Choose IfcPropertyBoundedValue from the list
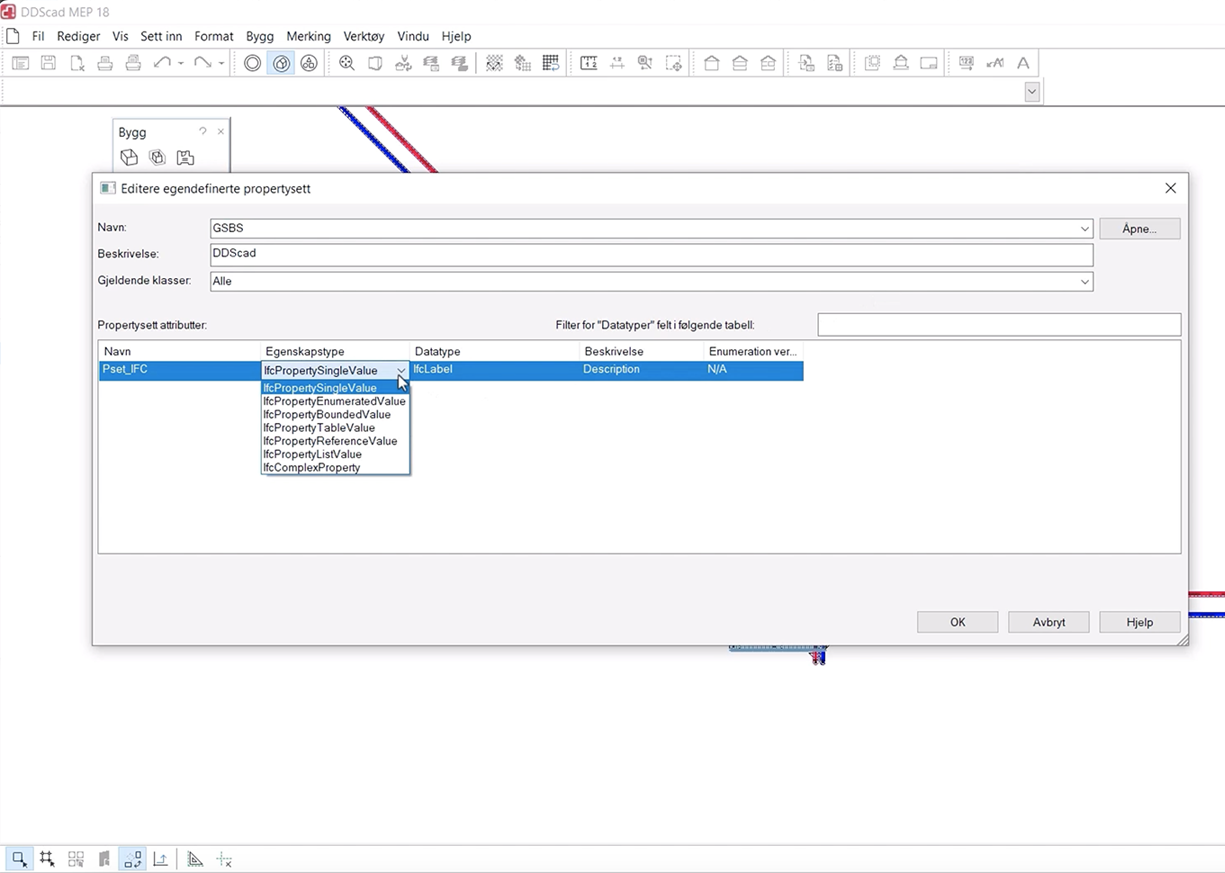 coord(335,414)
